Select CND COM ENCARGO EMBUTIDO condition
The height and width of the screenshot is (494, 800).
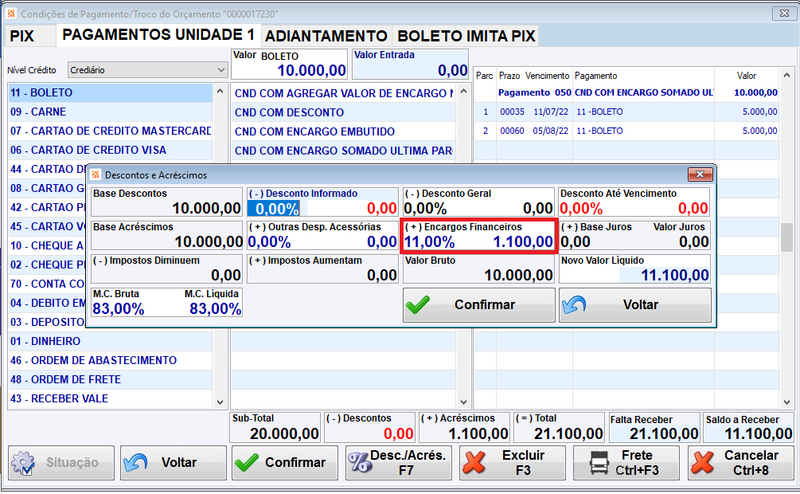(343, 132)
